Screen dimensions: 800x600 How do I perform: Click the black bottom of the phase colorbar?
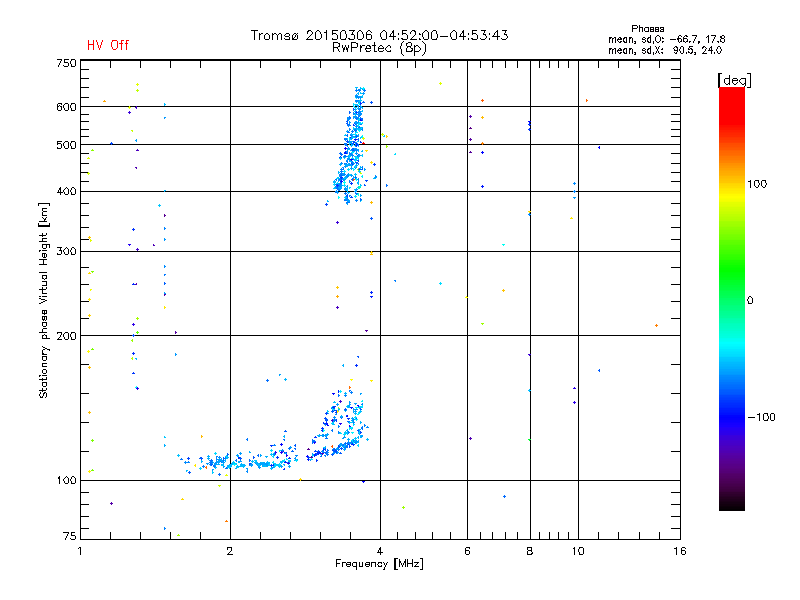tap(732, 503)
